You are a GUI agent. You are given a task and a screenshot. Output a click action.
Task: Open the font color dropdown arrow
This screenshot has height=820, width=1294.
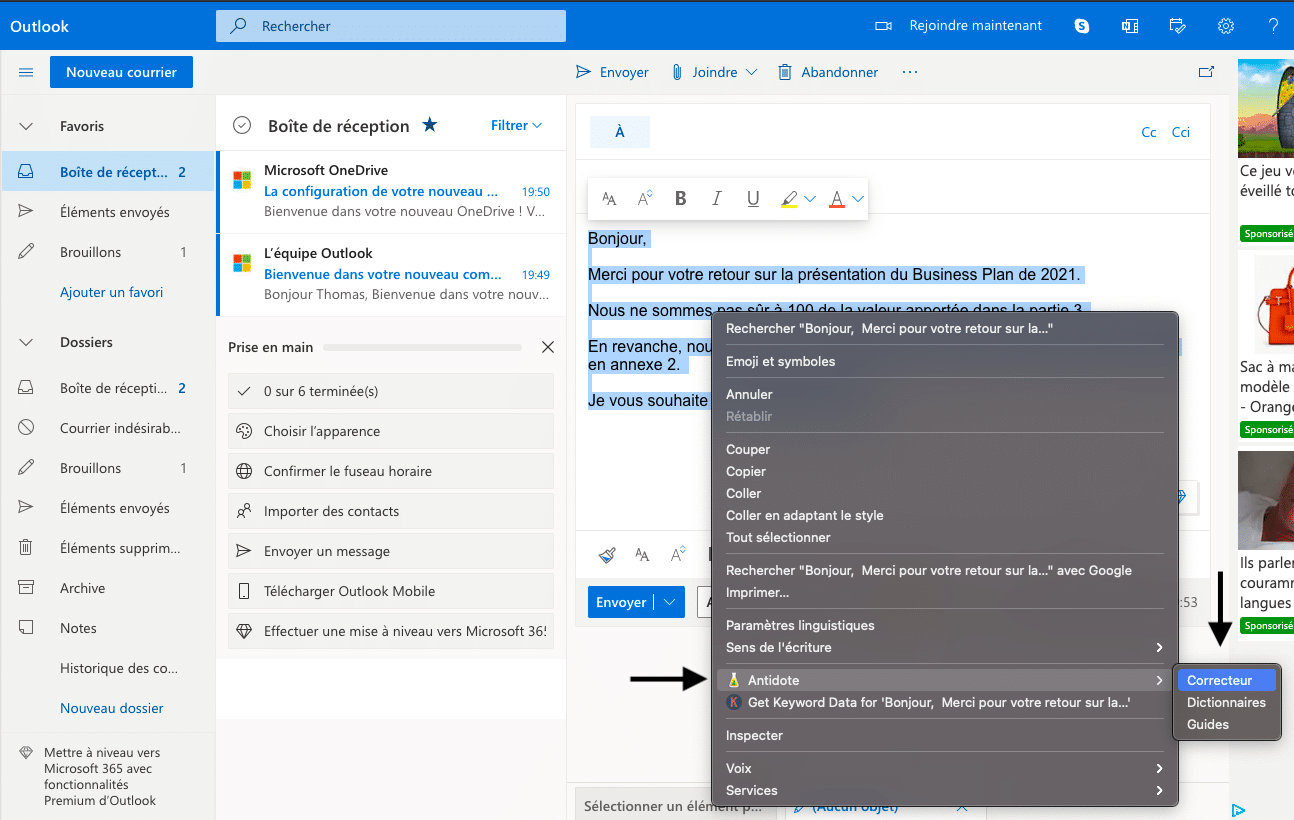tap(858, 199)
